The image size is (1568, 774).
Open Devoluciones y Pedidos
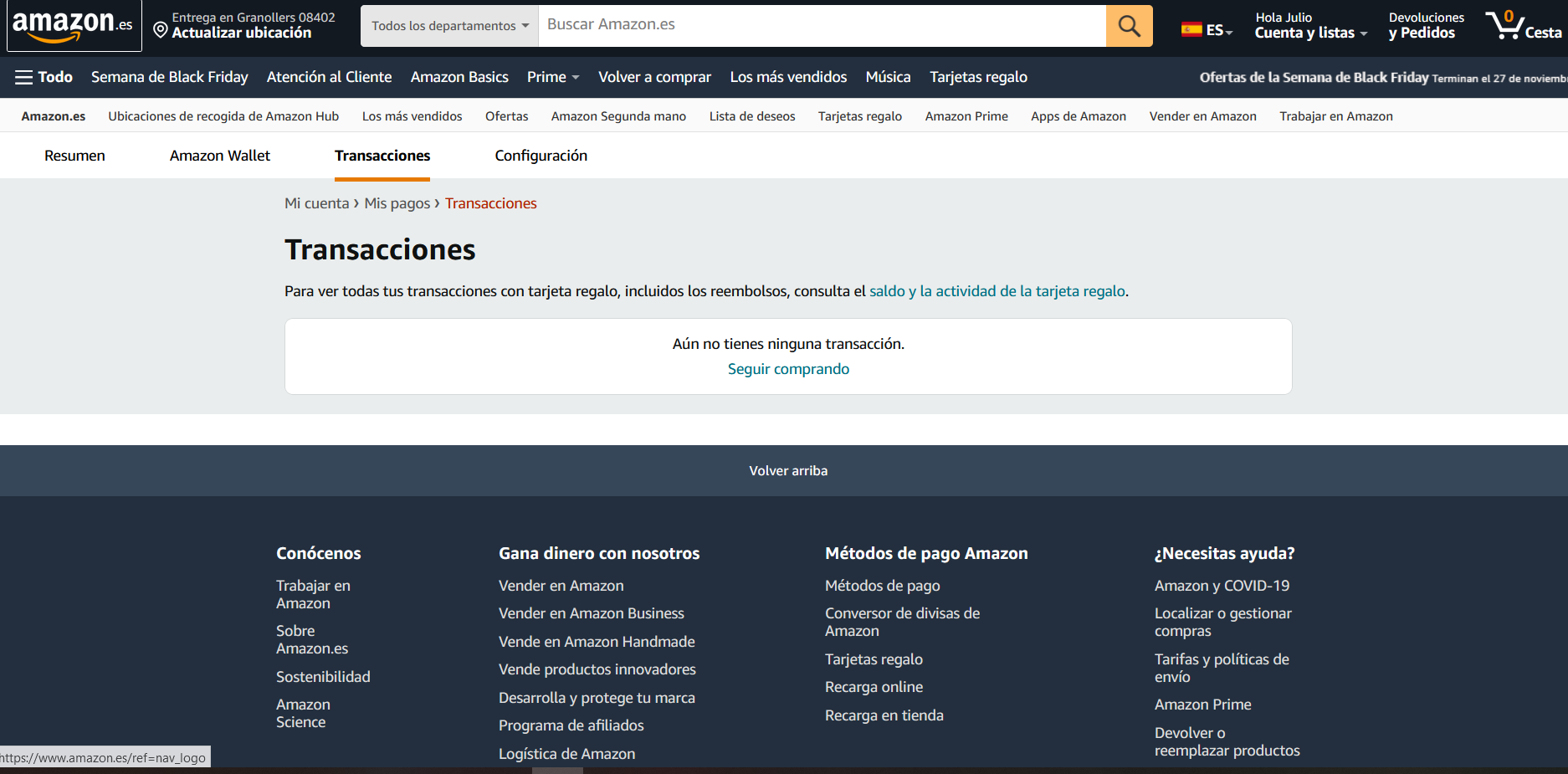click(x=1426, y=26)
